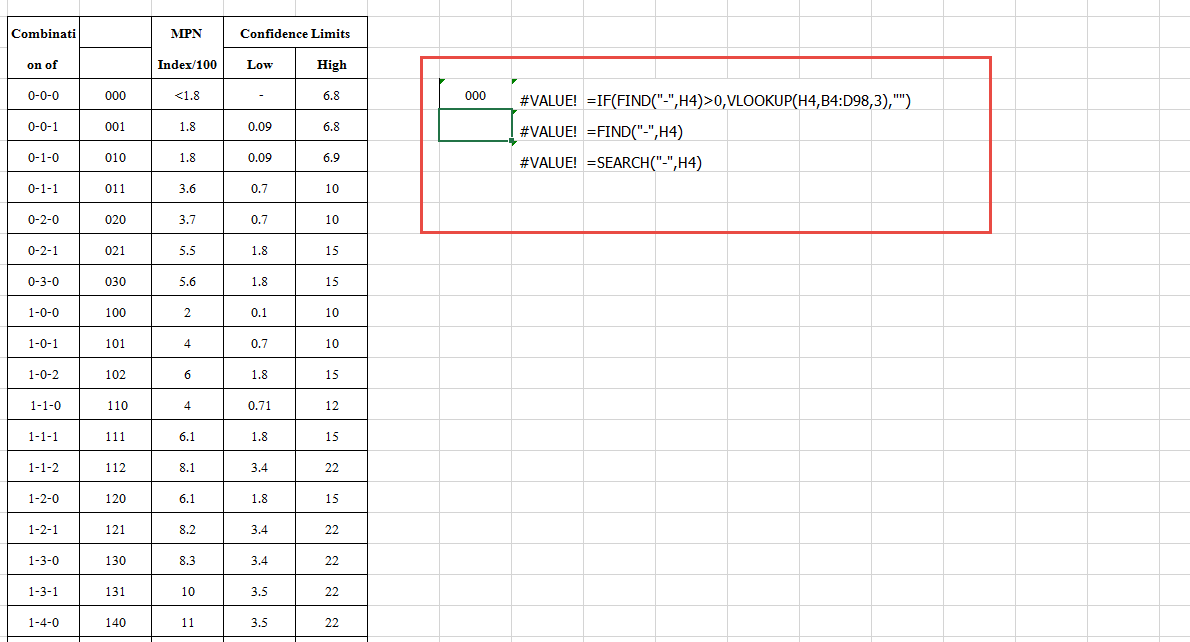Select the MPN value 3.6
The width and height of the screenshot is (1190, 642).
point(187,189)
